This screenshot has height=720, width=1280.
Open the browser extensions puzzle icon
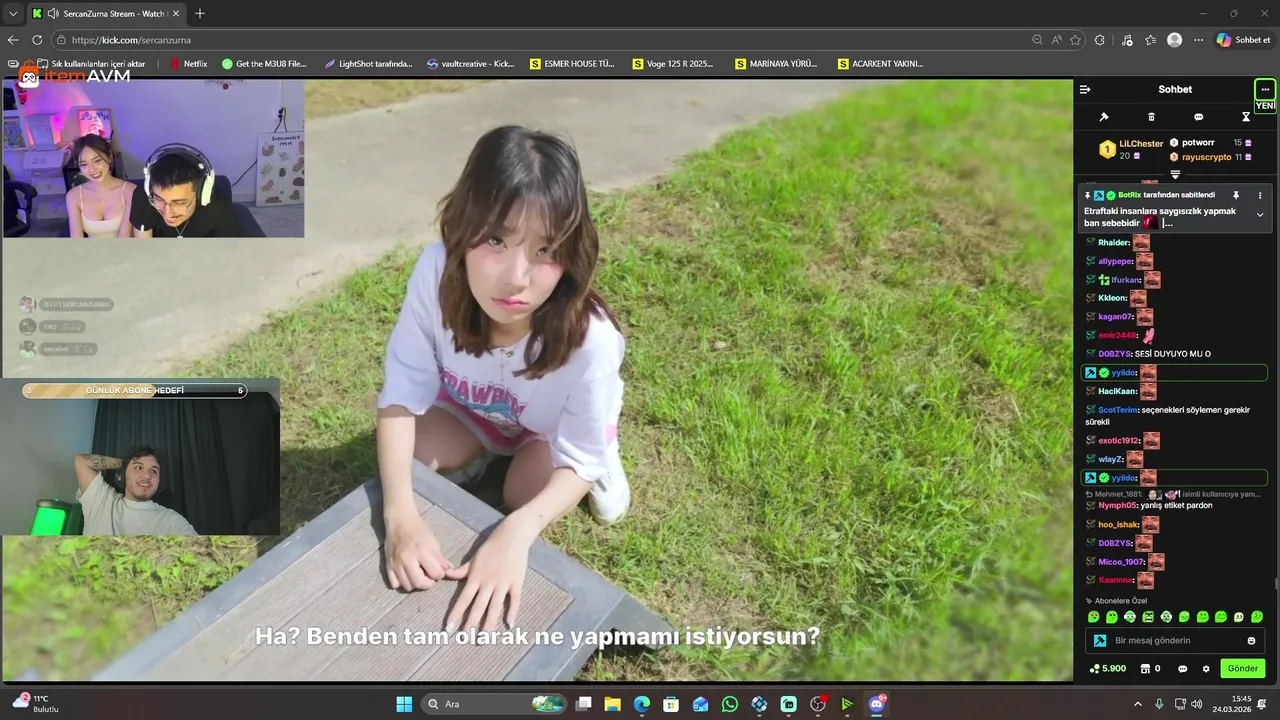pos(1100,40)
